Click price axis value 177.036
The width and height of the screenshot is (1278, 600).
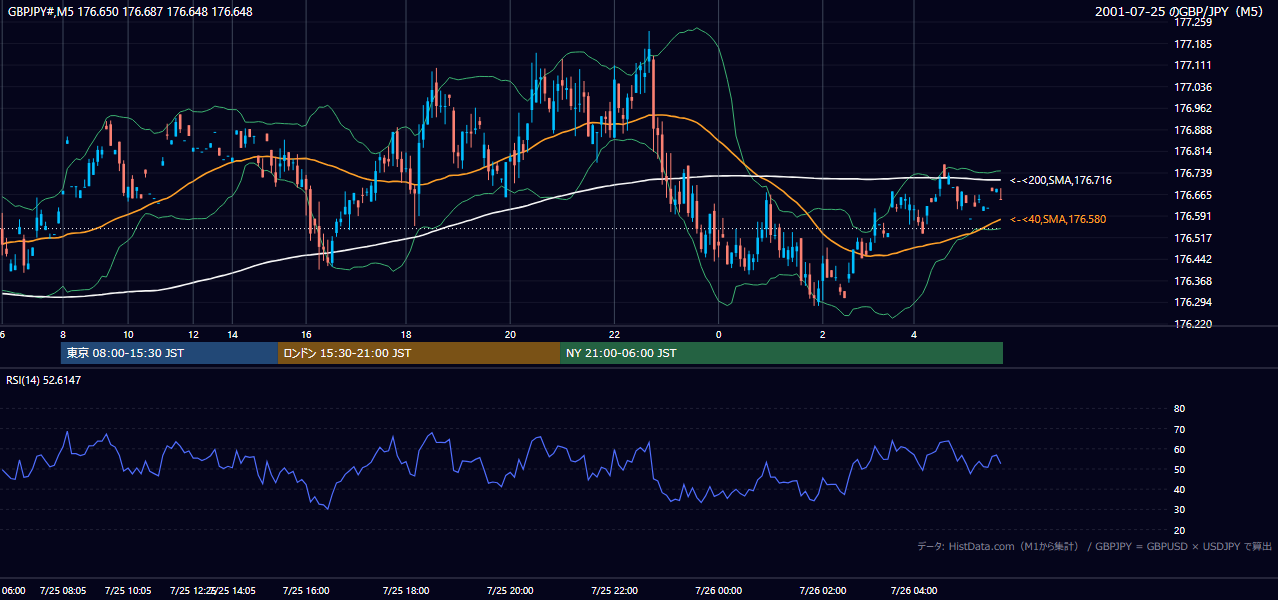click(x=1193, y=87)
